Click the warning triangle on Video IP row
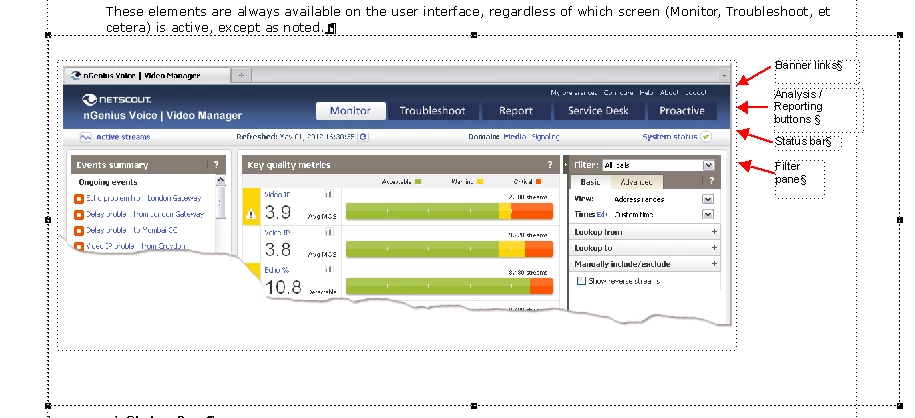915x418 pixels. [252, 214]
